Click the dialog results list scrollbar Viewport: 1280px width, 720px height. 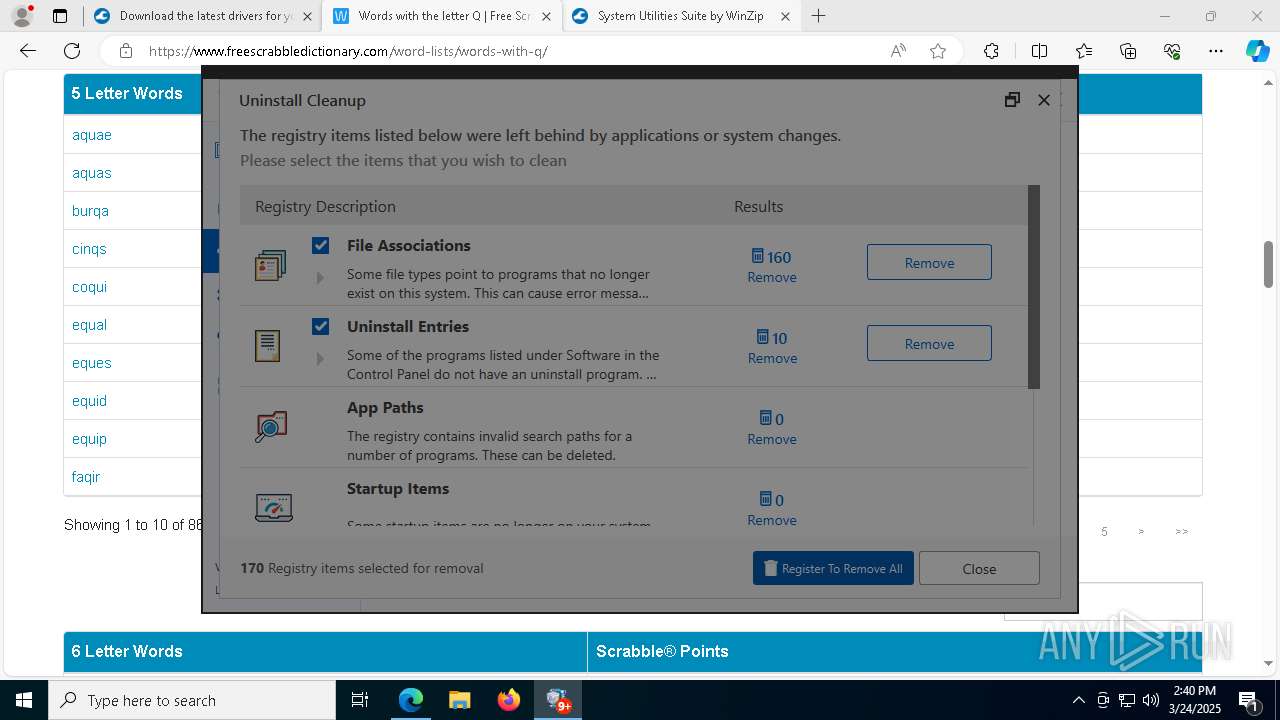pyautogui.click(x=1034, y=287)
